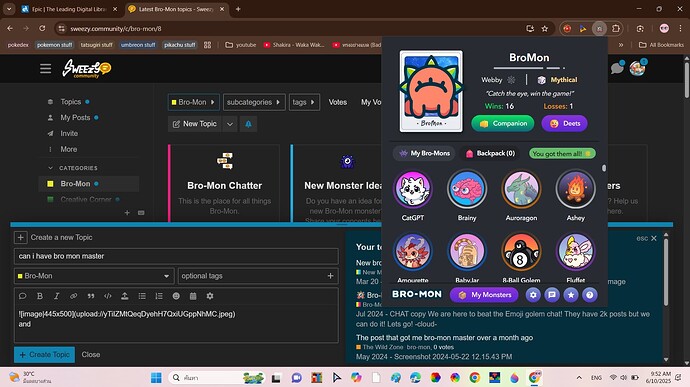
Task: Toggle the notification bell next to New Topic
Action: (248, 124)
